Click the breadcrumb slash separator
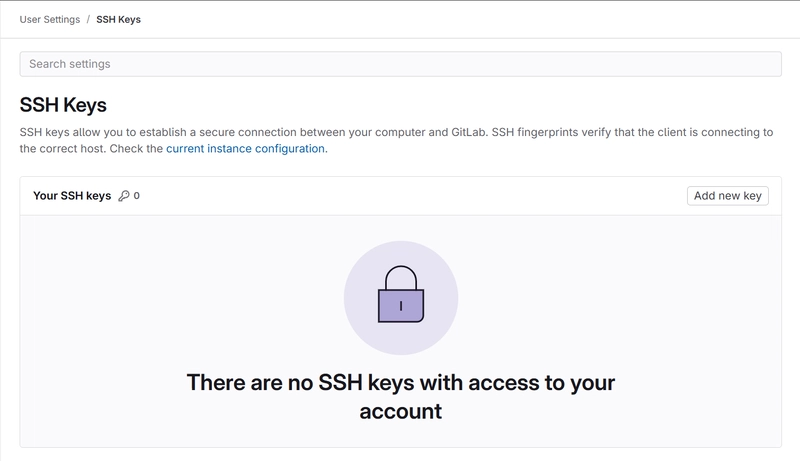 (88, 19)
